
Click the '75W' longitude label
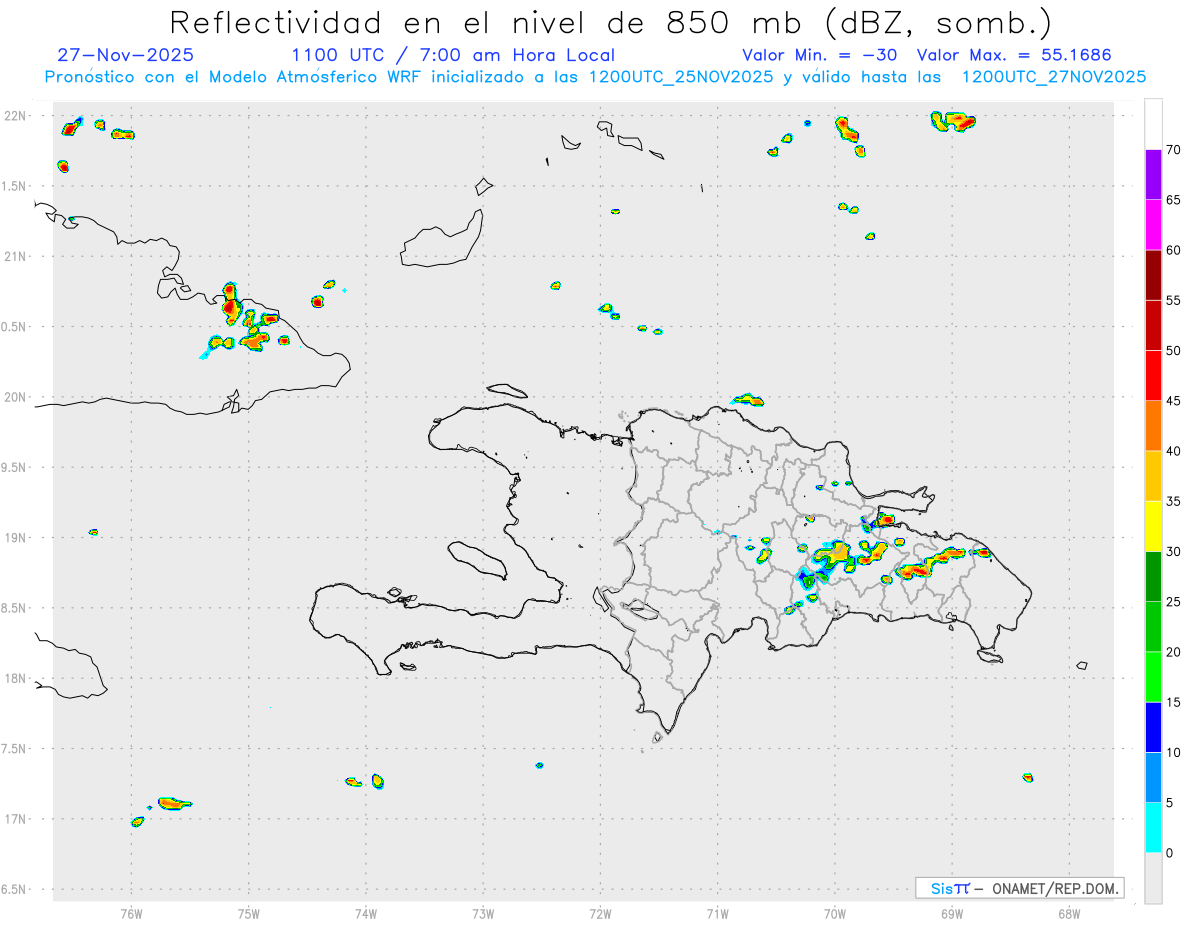click(x=249, y=913)
